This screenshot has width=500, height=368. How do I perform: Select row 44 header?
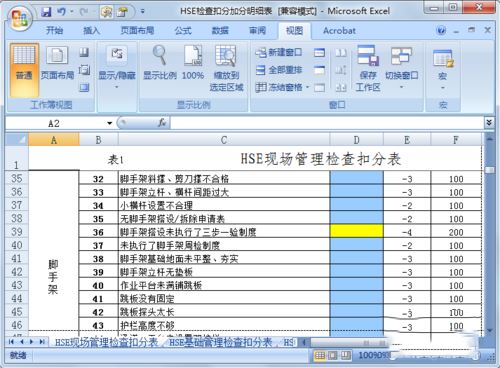click(x=17, y=298)
